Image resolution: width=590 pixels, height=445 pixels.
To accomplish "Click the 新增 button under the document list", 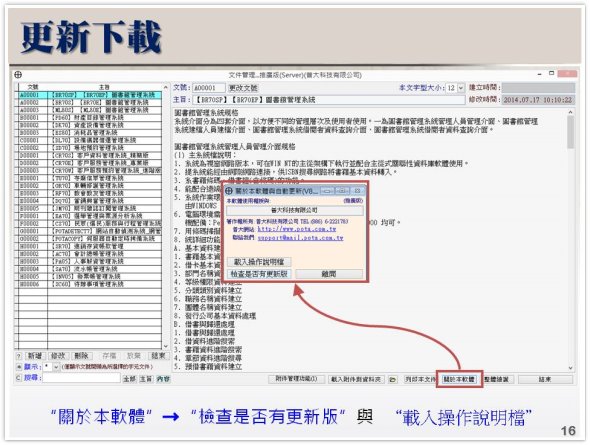I will pos(35,355).
